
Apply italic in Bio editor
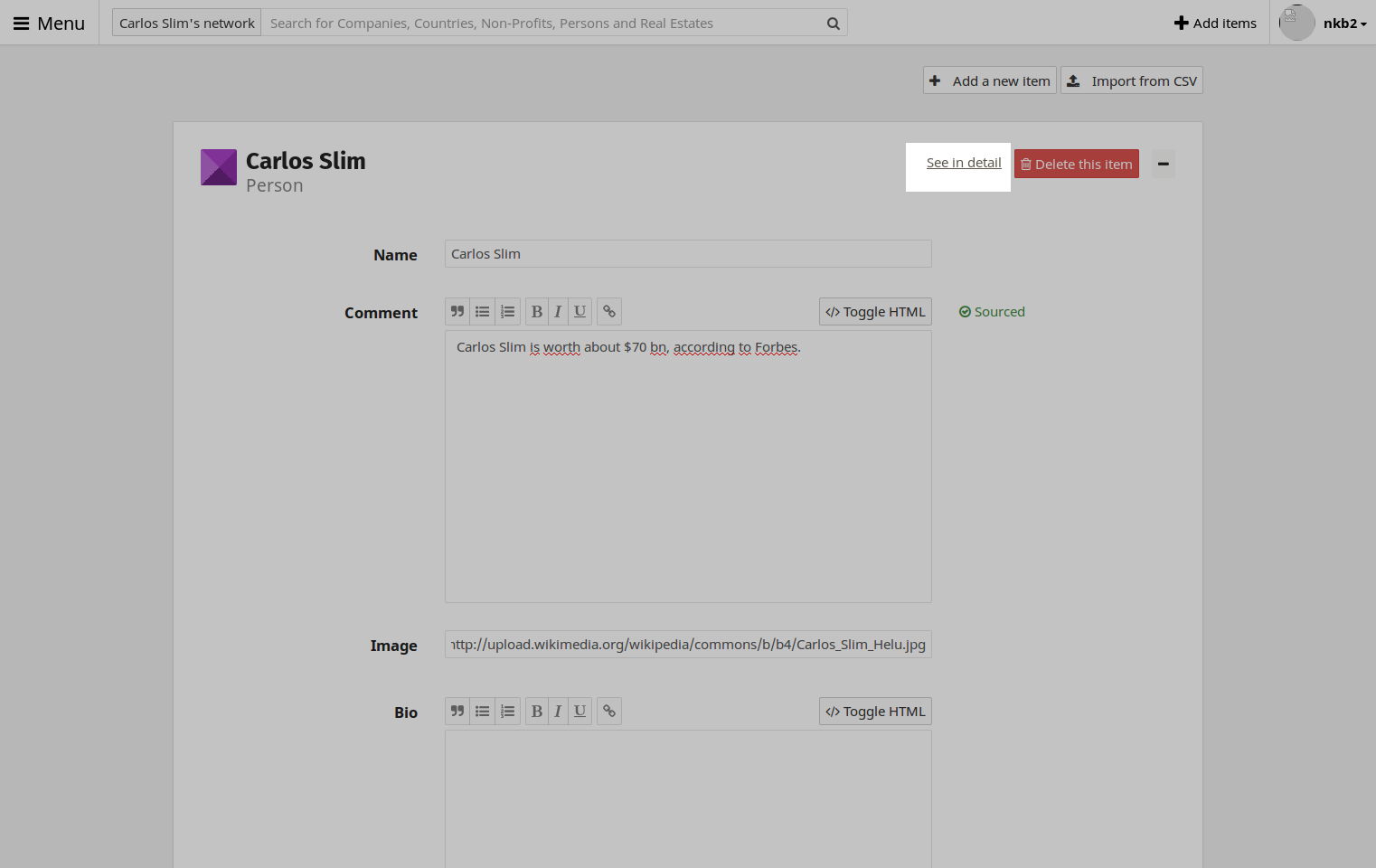point(558,712)
